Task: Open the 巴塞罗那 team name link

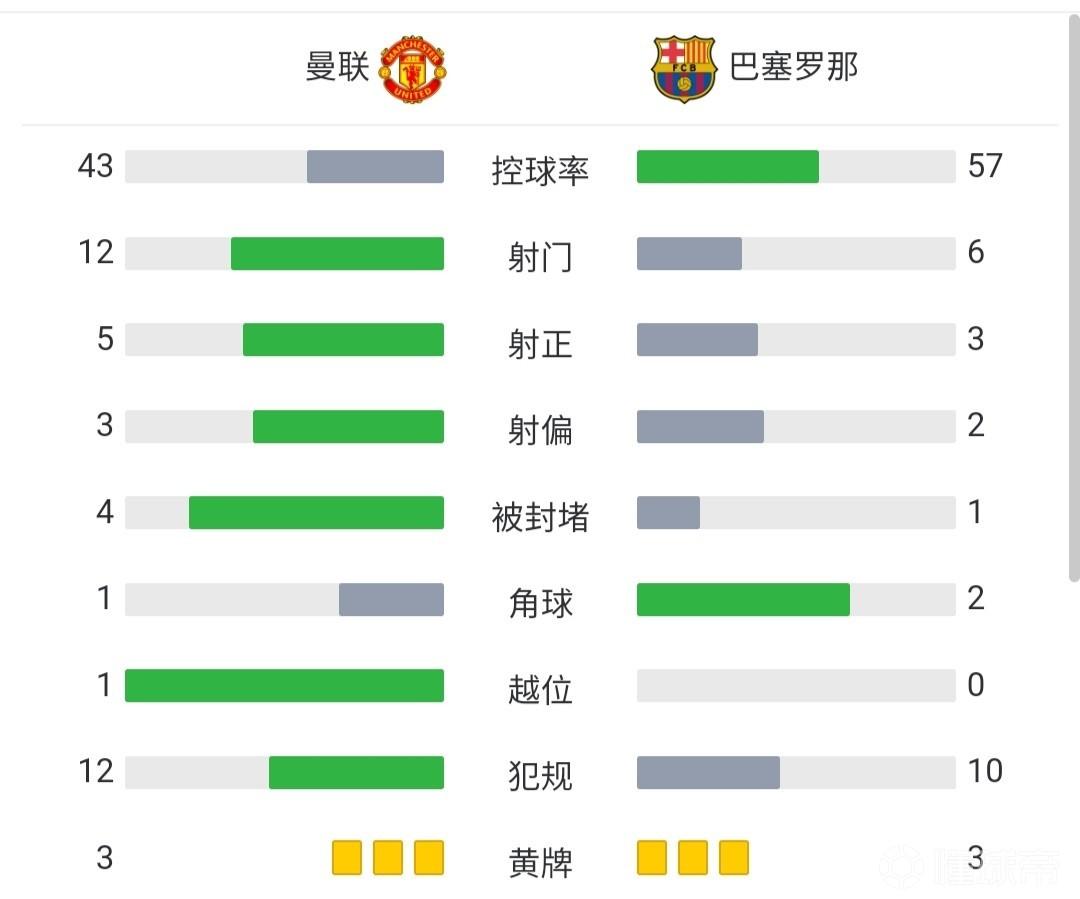Action: coord(794,68)
